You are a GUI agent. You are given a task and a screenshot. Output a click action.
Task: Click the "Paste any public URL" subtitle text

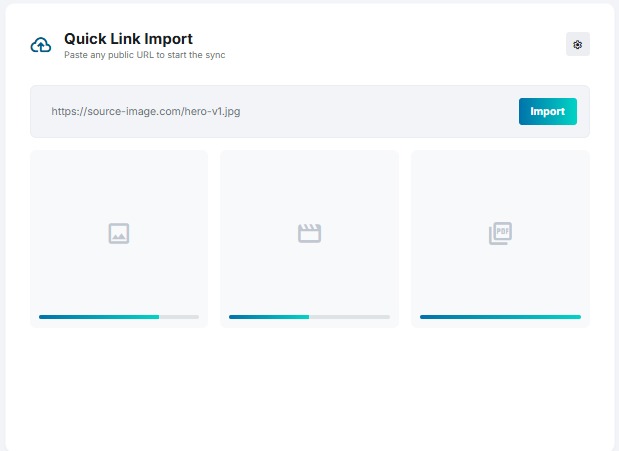(x=144, y=55)
